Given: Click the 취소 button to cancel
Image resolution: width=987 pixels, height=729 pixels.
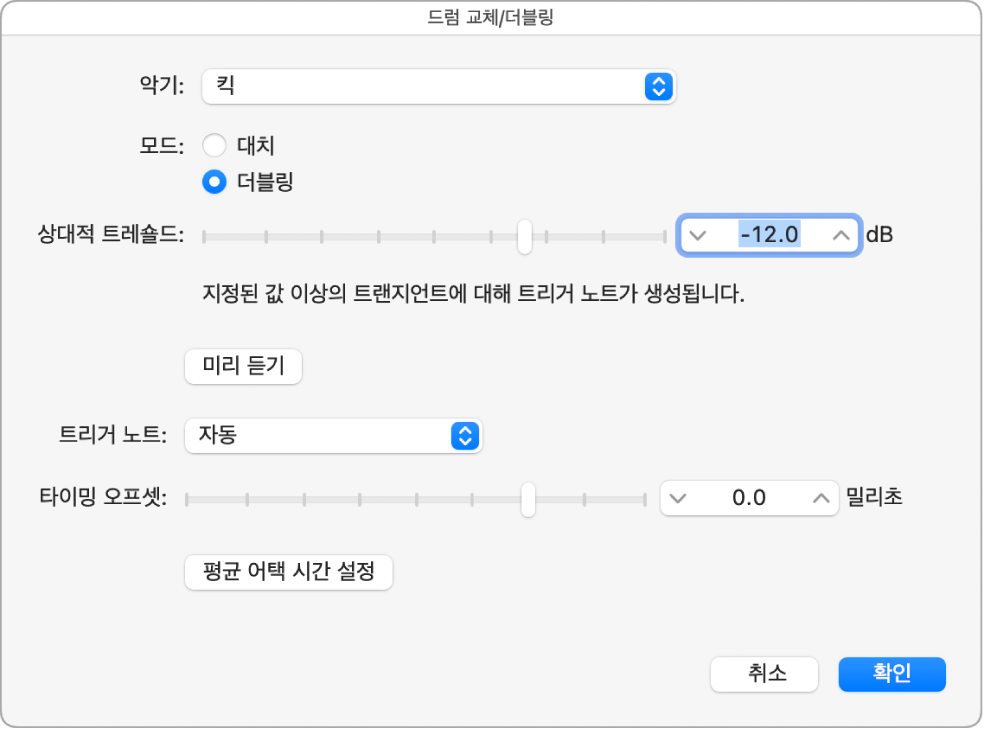Looking at the screenshot, I should [x=764, y=674].
